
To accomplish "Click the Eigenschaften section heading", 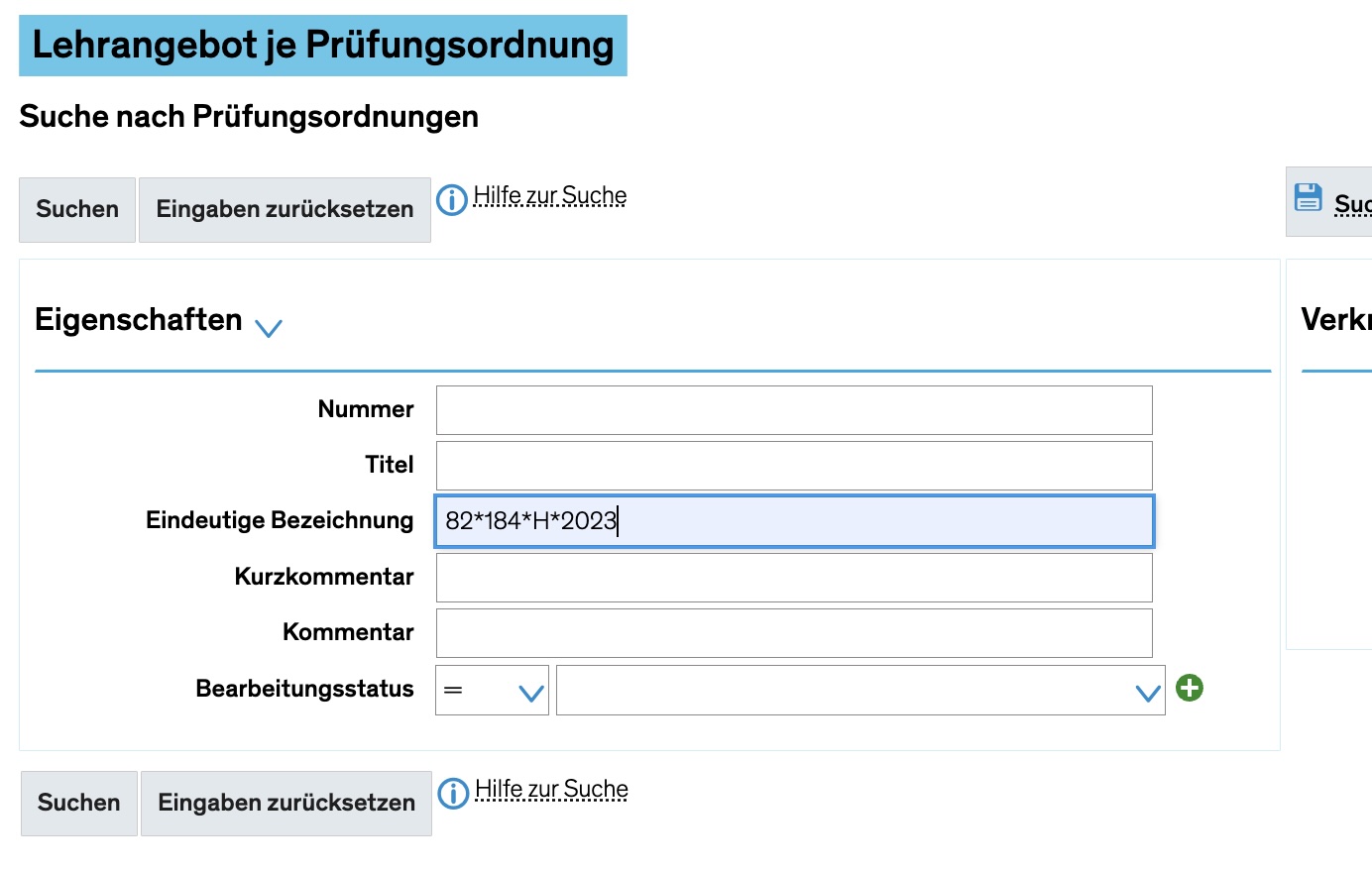I will pyautogui.click(x=139, y=320).
